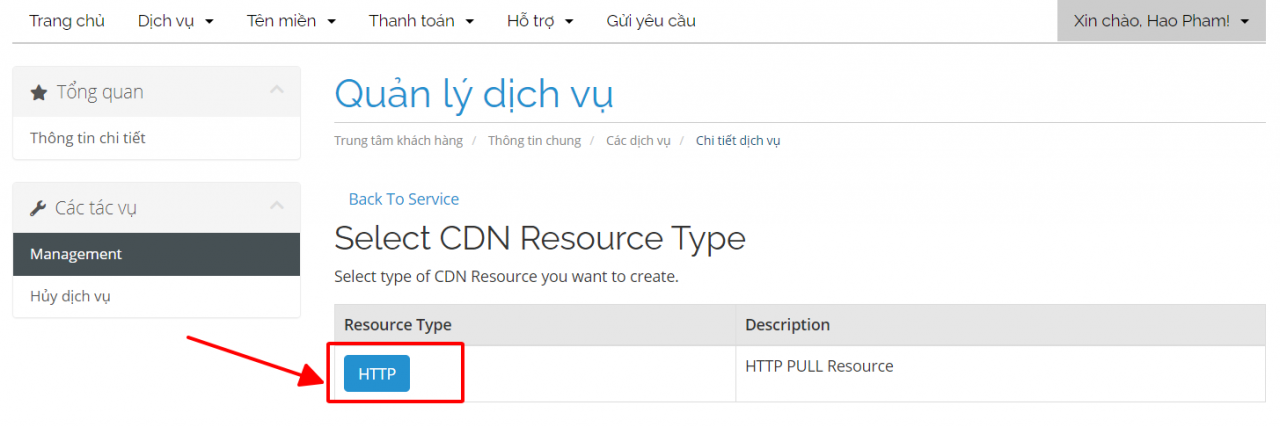Click the Trung tâm khách hàng breadcrumb
Screen dimensions: 1280x427
coord(398,141)
